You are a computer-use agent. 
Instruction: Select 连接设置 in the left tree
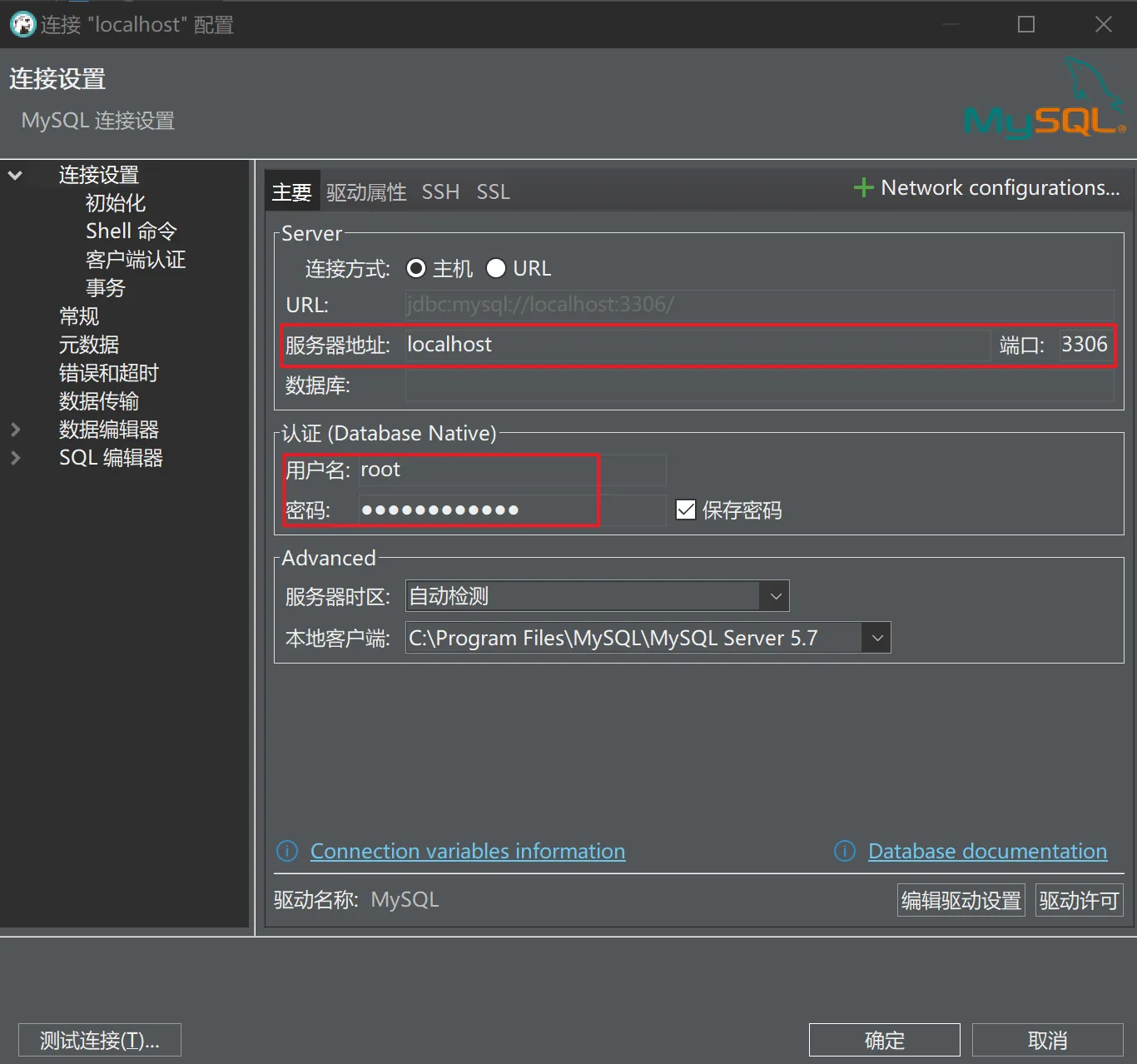click(99, 175)
